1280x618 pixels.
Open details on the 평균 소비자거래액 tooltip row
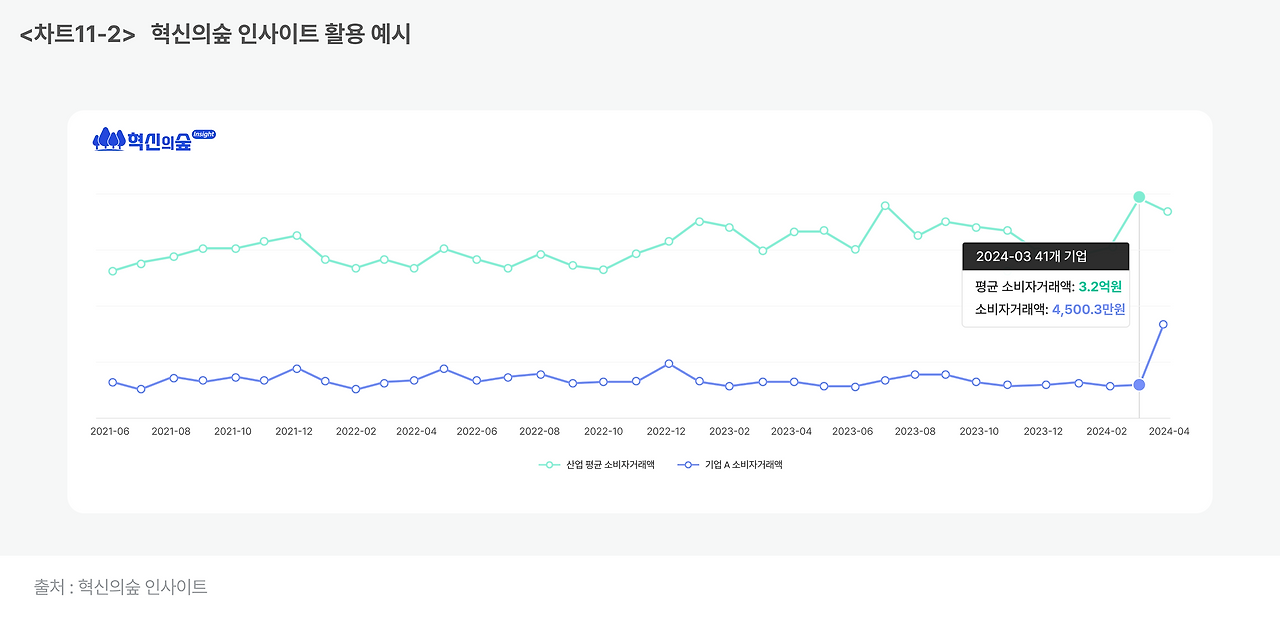pyautogui.click(x=1045, y=288)
